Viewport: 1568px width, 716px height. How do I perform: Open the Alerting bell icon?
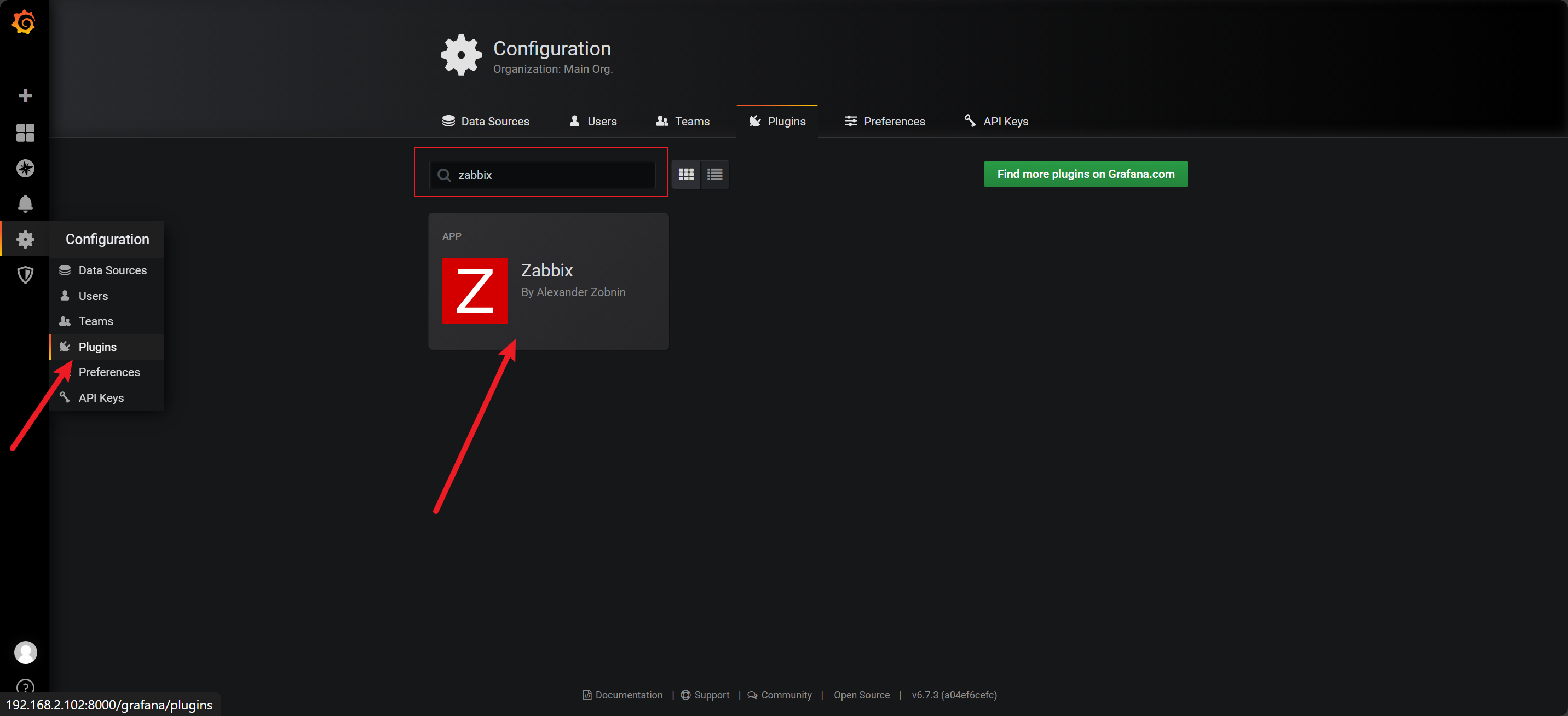coord(25,203)
